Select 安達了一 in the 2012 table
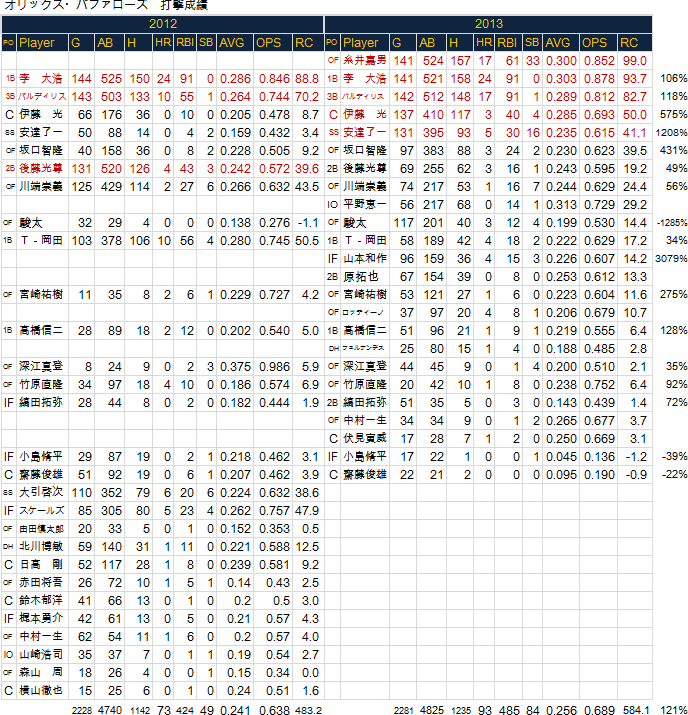The image size is (688, 715). 41,132
